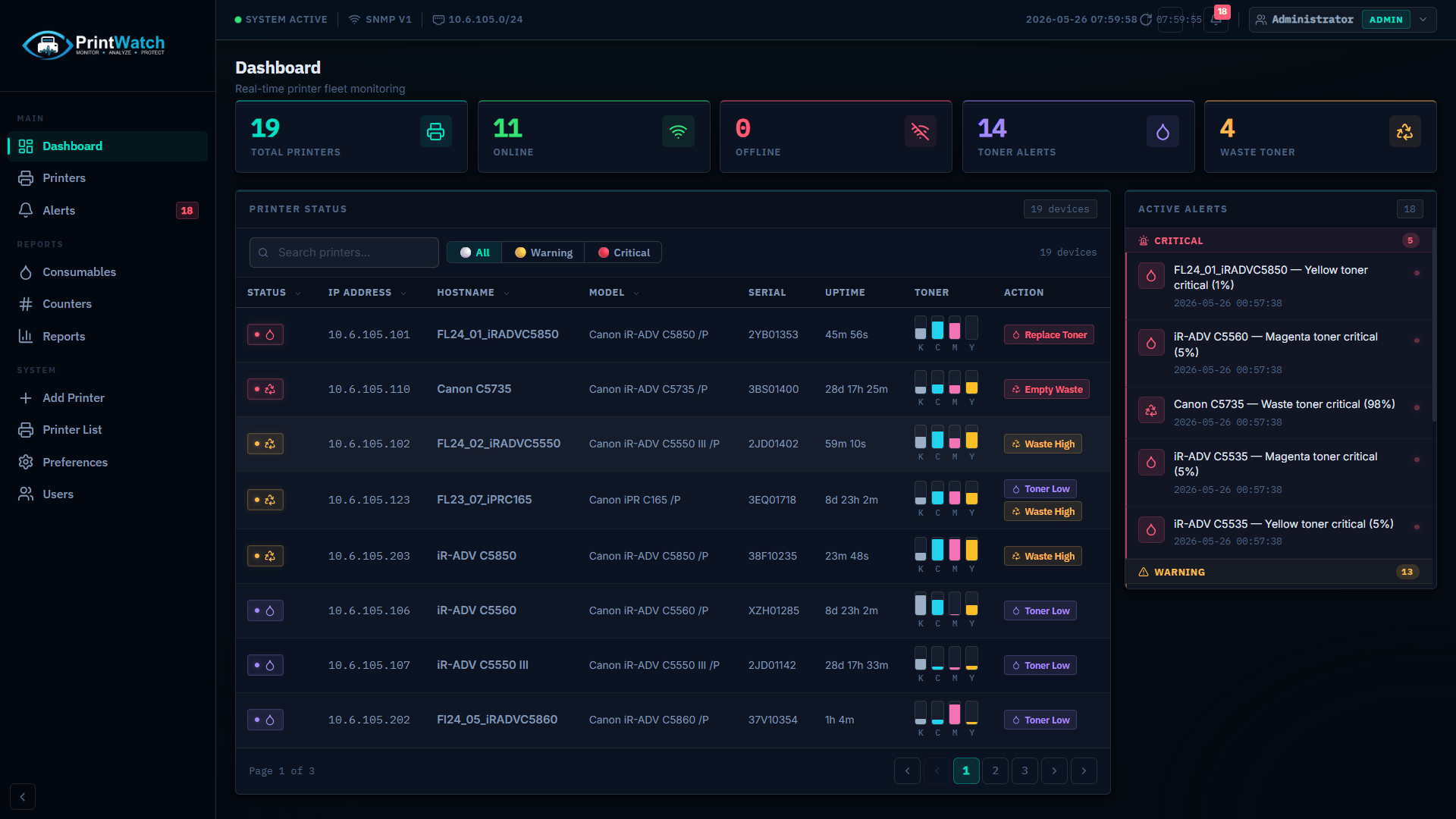
Task: Focus the Search printers input field
Action: (344, 253)
